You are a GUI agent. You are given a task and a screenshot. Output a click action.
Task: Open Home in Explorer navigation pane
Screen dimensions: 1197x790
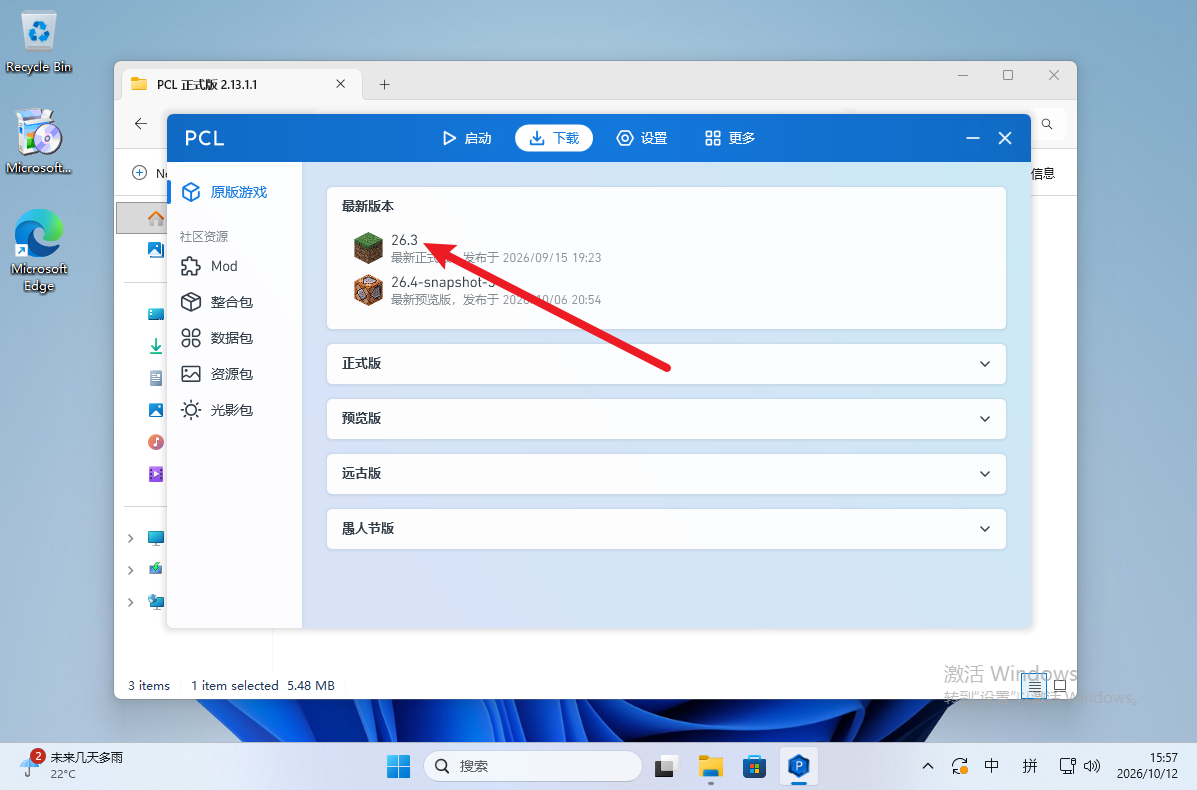pyautogui.click(x=156, y=218)
